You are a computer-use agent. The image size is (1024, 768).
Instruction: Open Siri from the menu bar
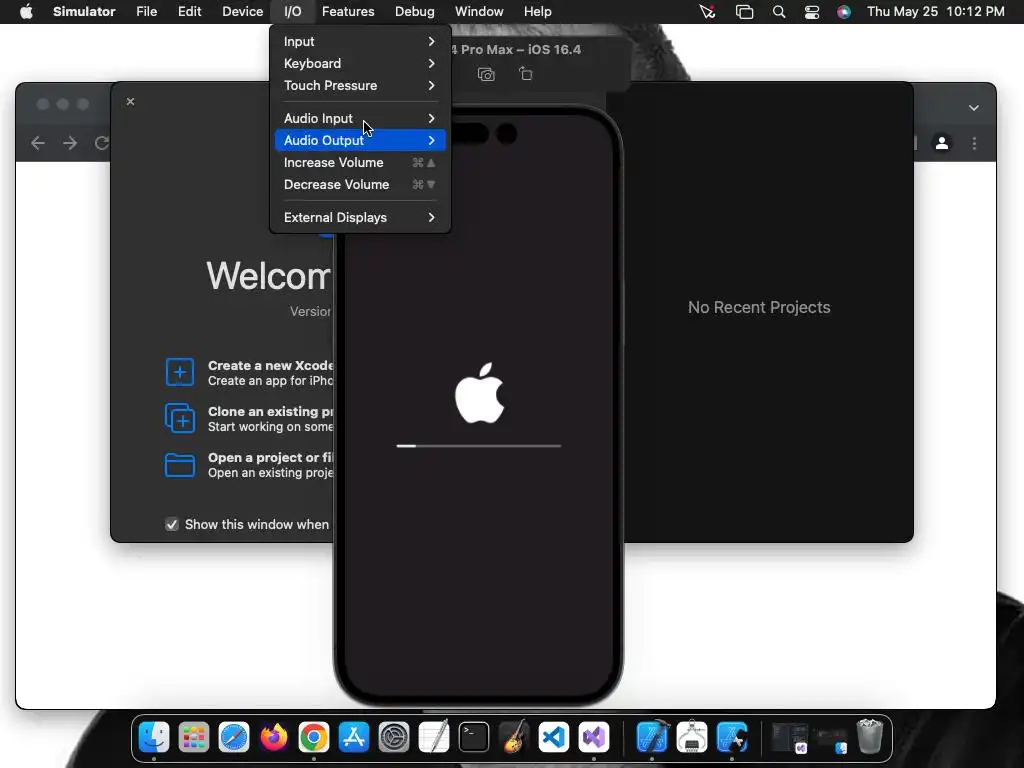tap(844, 12)
